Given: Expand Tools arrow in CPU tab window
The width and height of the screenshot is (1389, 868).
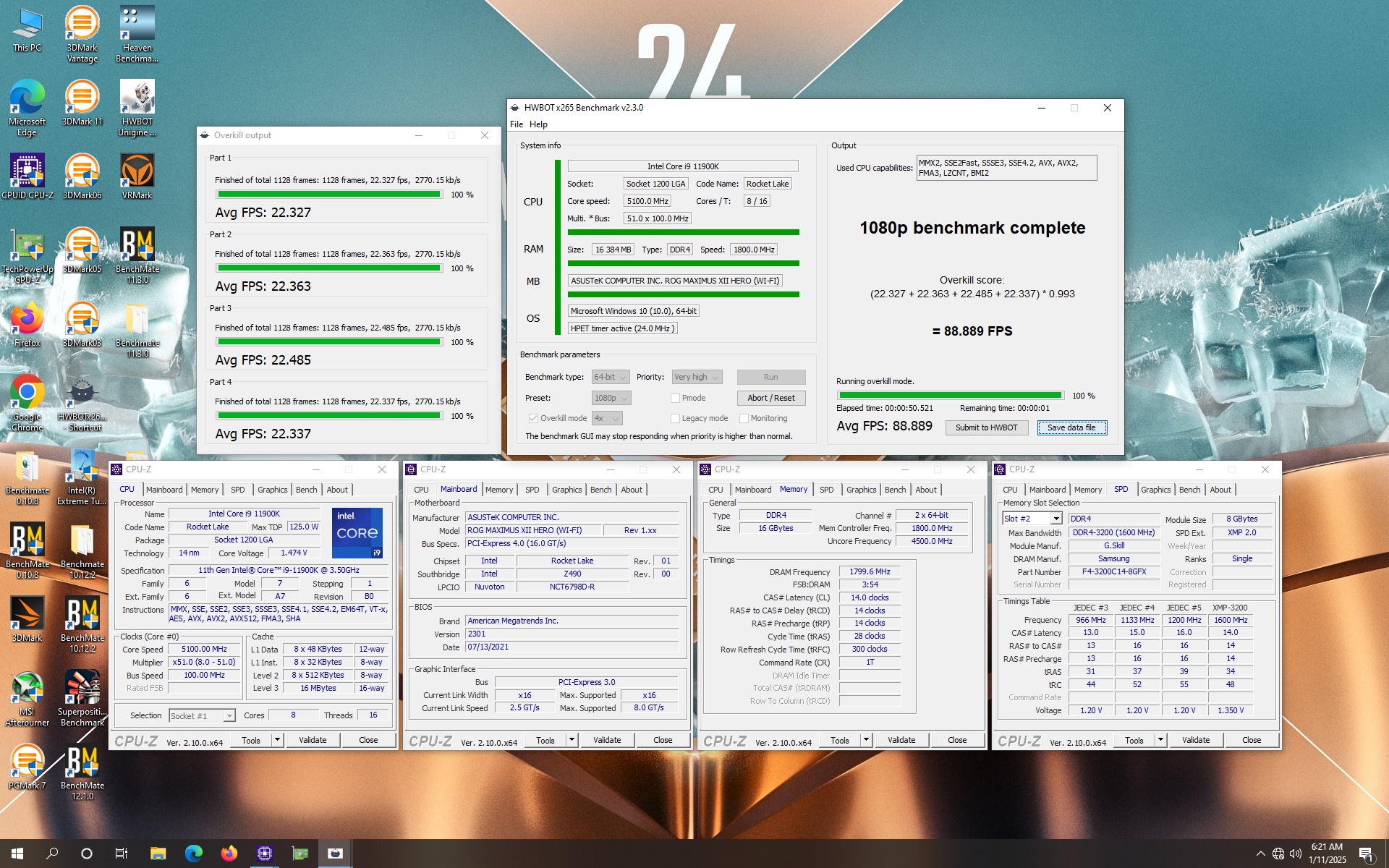Looking at the screenshot, I should point(277,740).
